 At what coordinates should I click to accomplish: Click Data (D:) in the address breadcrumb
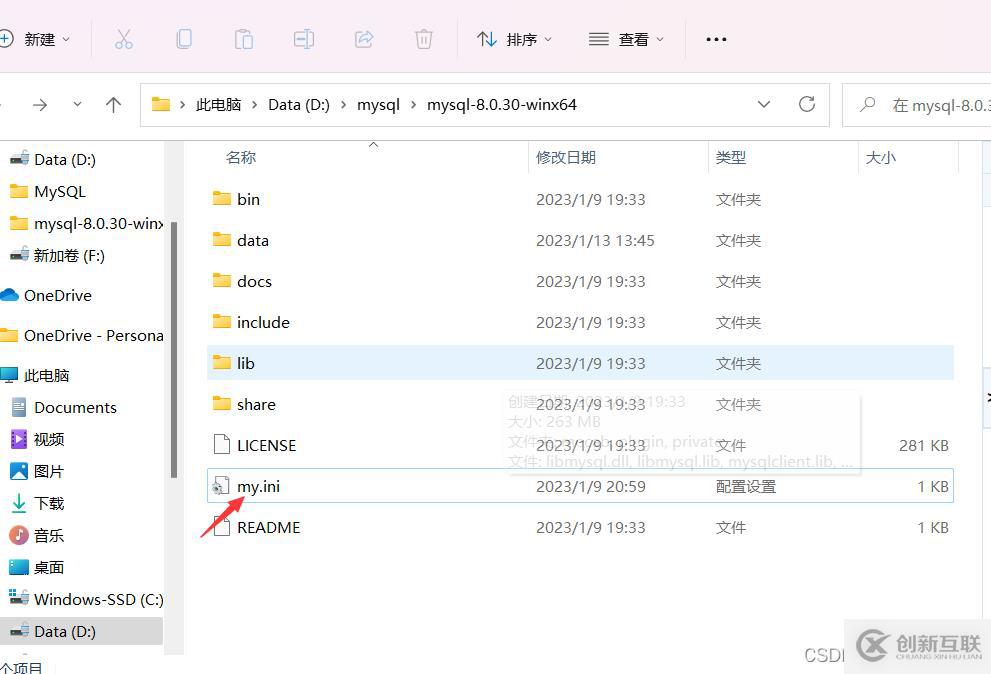coord(299,104)
